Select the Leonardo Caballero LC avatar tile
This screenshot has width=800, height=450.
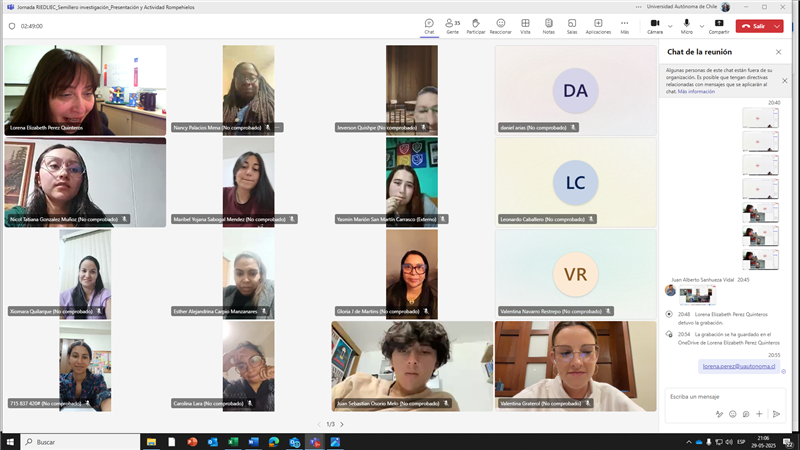pyautogui.click(x=576, y=182)
